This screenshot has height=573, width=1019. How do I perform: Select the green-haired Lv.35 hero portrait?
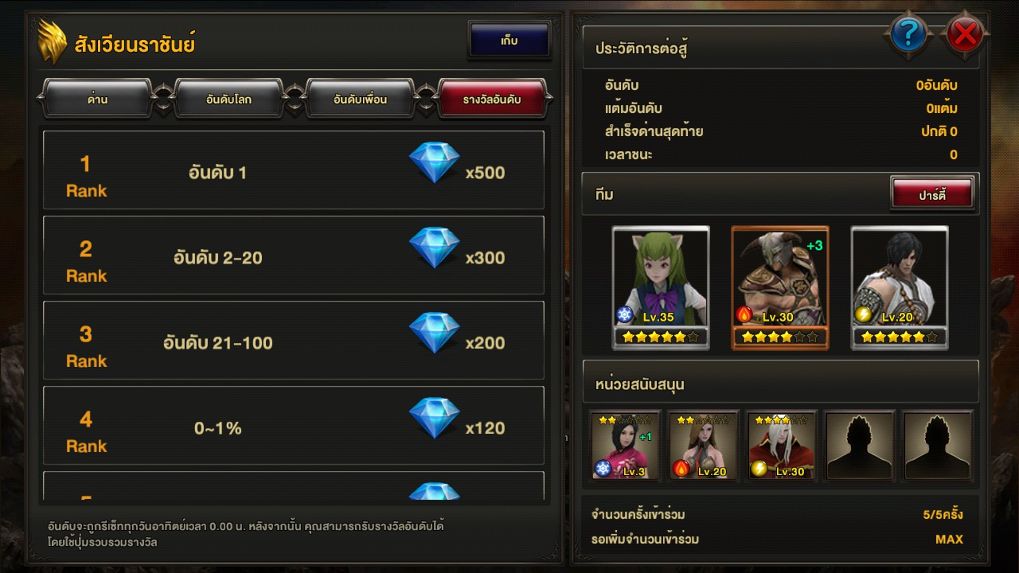tap(660, 288)
